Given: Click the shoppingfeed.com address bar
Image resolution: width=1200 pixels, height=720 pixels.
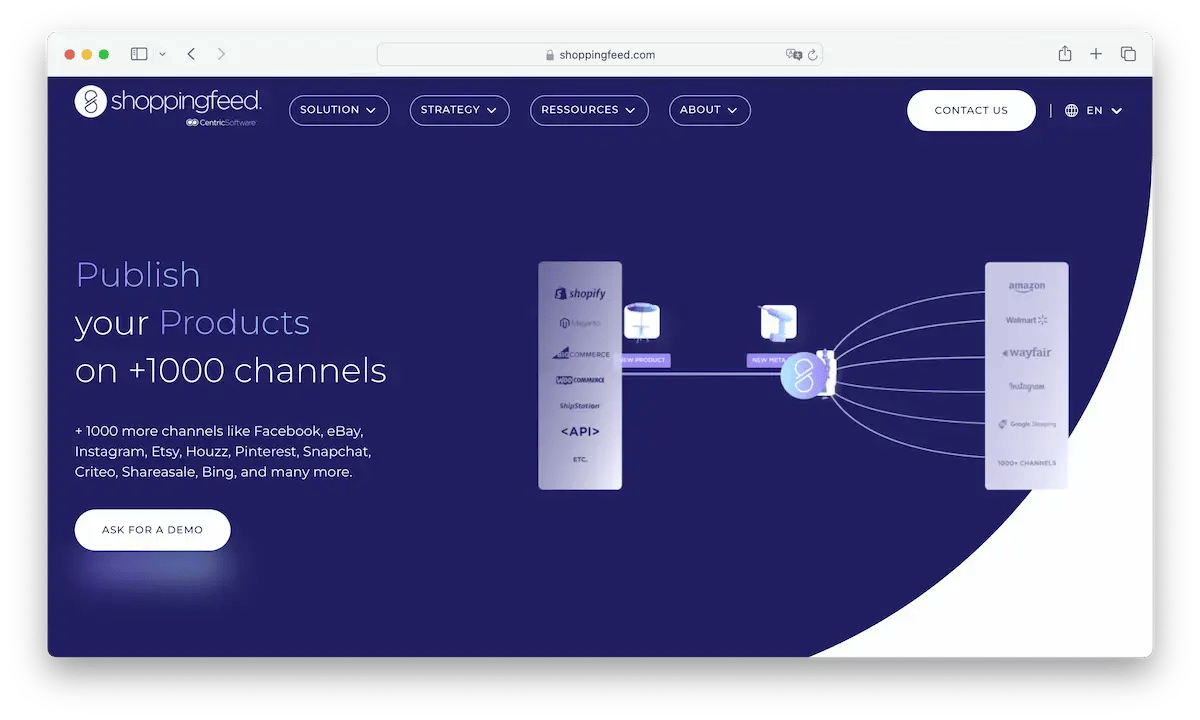Looking at the screenshot, I should (x=600, y=55).
